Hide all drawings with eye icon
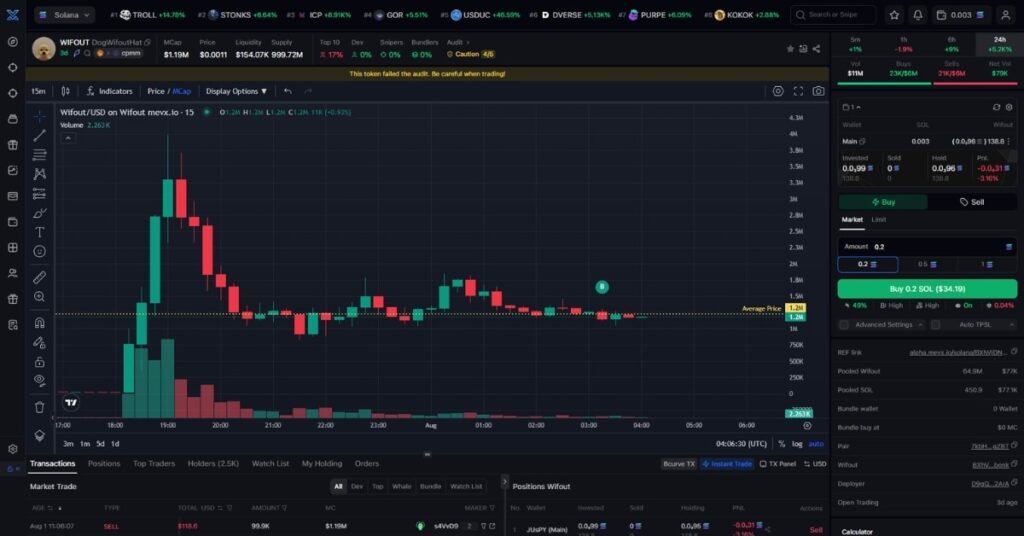The height and width of the screenshot is (536, 1024). coord(40,381)
